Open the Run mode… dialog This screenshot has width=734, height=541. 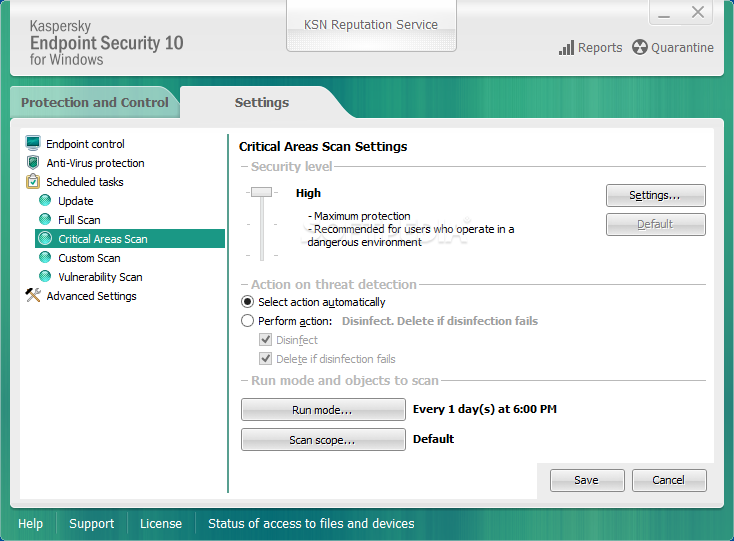pyautogui.click(x=323, y=409)
